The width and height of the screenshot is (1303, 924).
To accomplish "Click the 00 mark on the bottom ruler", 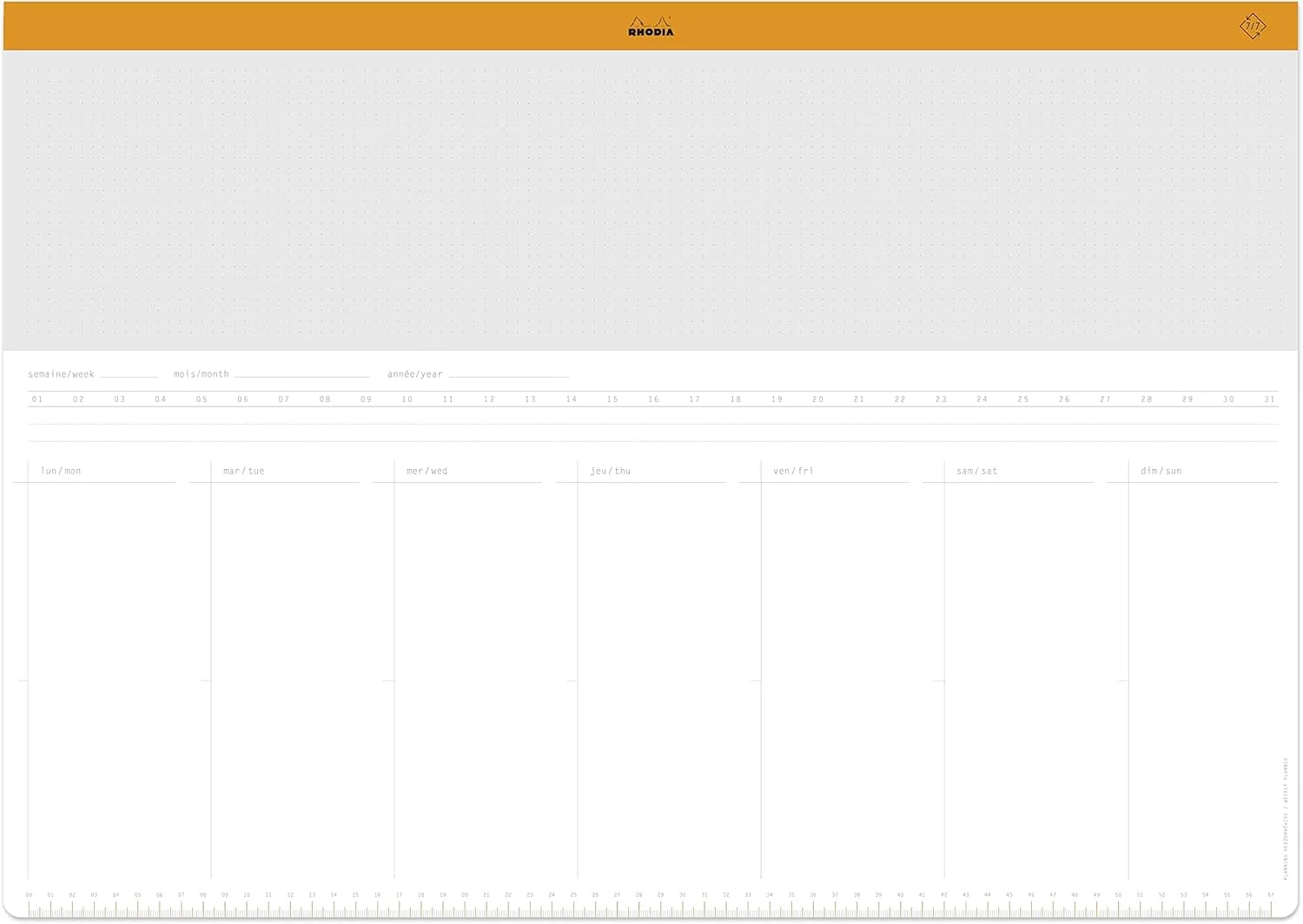I will coord(29,895).
